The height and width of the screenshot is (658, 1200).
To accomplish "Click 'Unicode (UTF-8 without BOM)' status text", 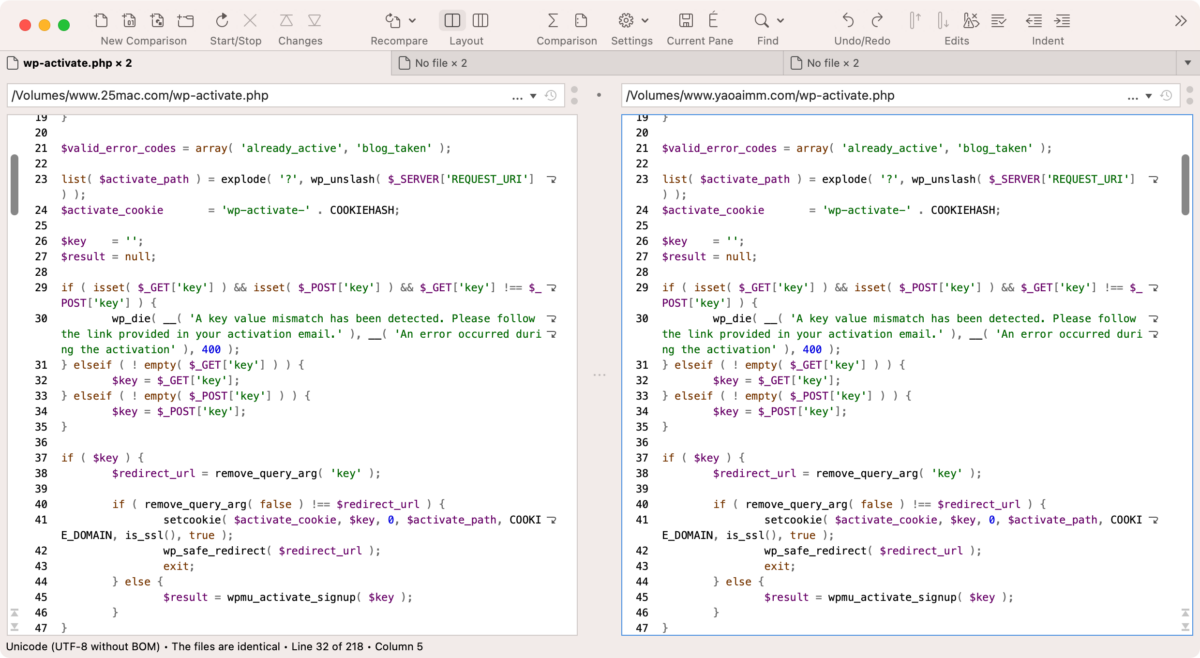I will point(82,647).
